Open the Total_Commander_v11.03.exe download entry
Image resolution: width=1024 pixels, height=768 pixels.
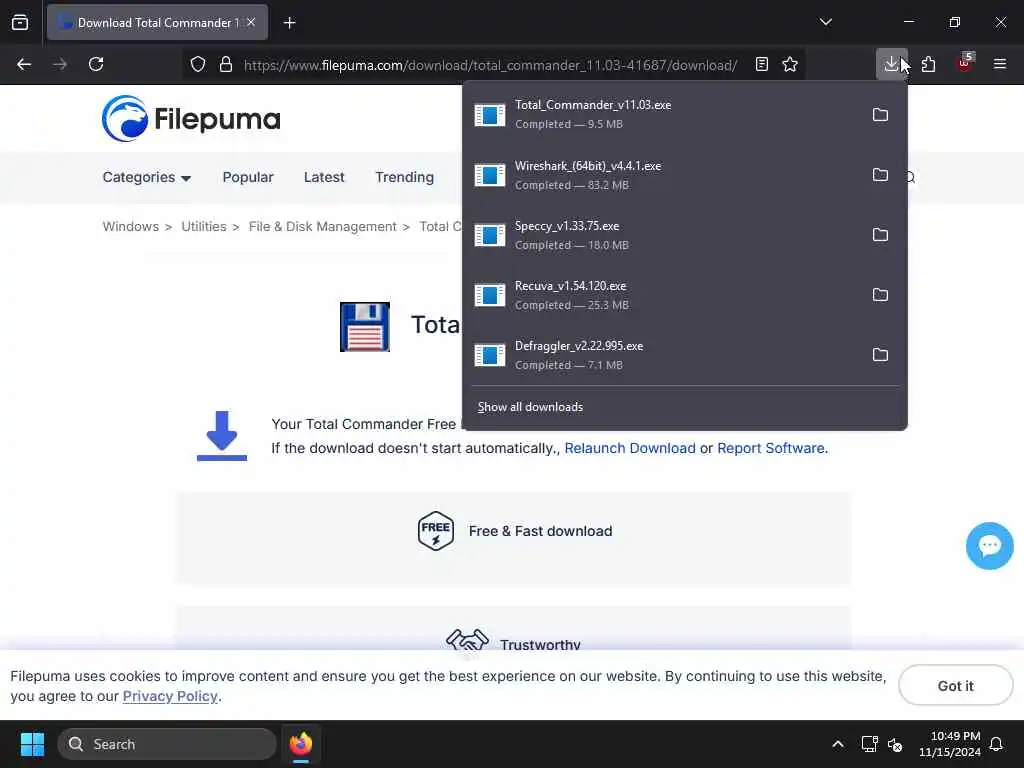coord(663,115)
